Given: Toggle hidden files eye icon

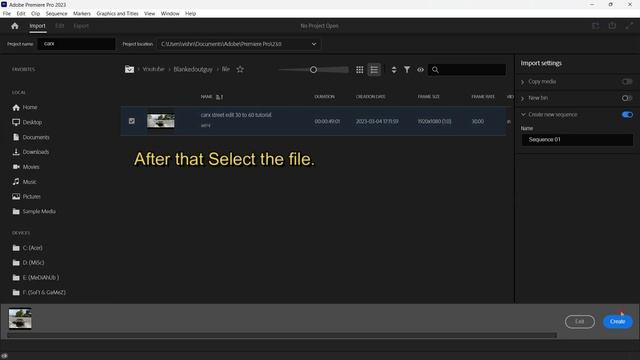Looking at the screenshot, I should 420,70.
